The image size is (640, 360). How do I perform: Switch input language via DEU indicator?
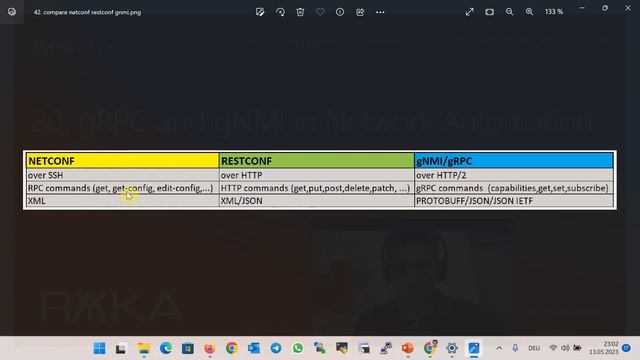534,348
